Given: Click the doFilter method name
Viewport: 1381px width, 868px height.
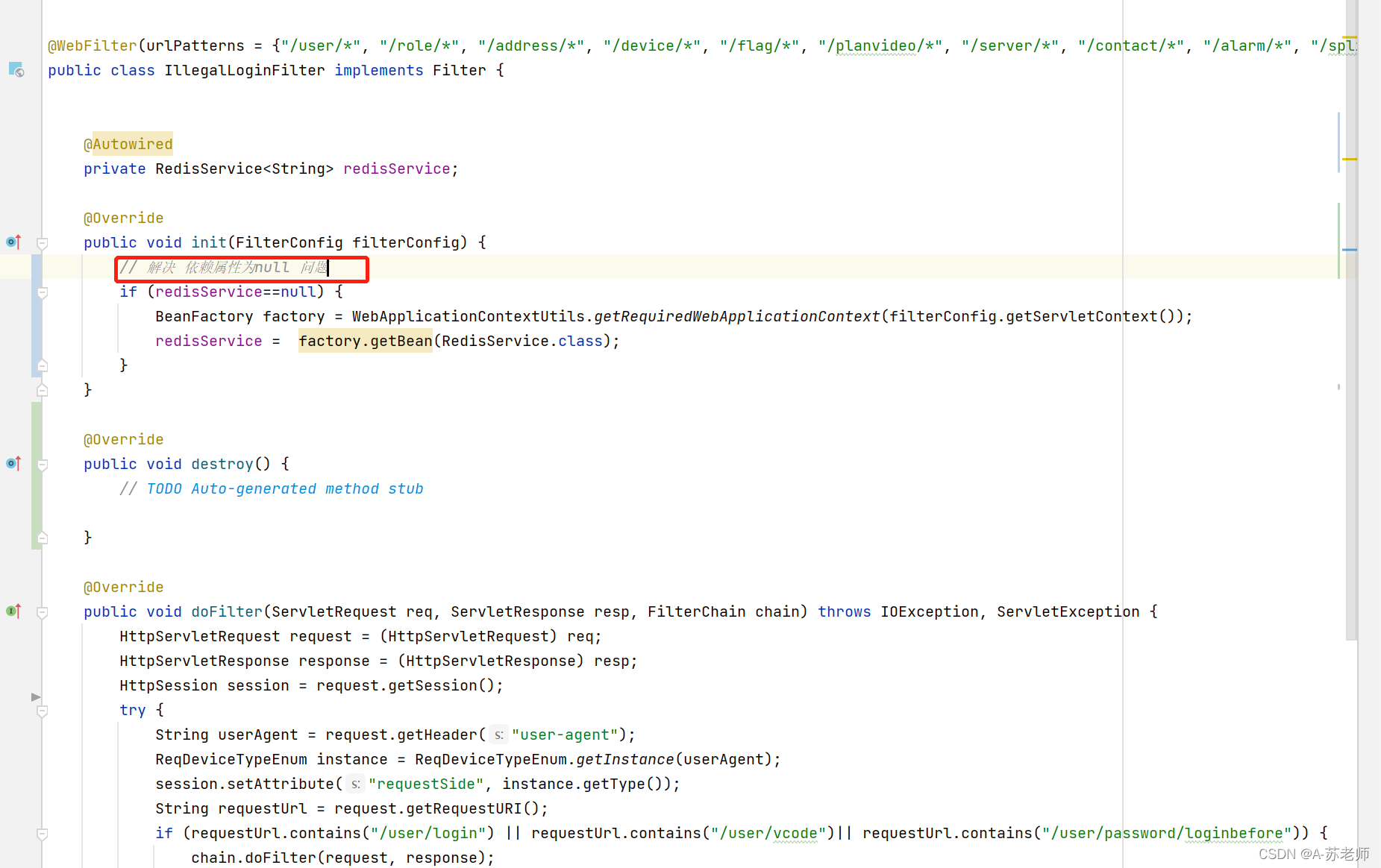Looking at the screenshot, I should point(227,611).
